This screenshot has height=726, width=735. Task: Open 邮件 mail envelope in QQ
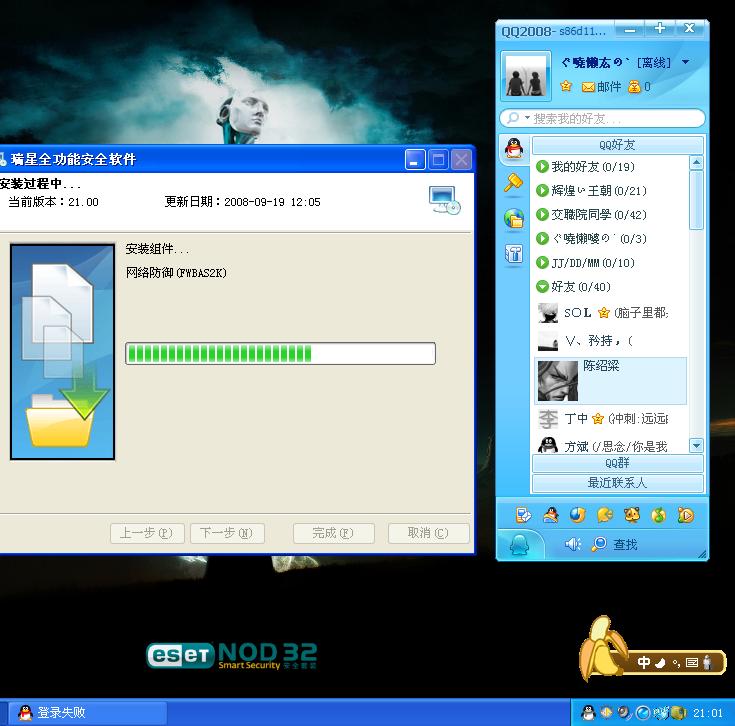[x=601, y=87]
